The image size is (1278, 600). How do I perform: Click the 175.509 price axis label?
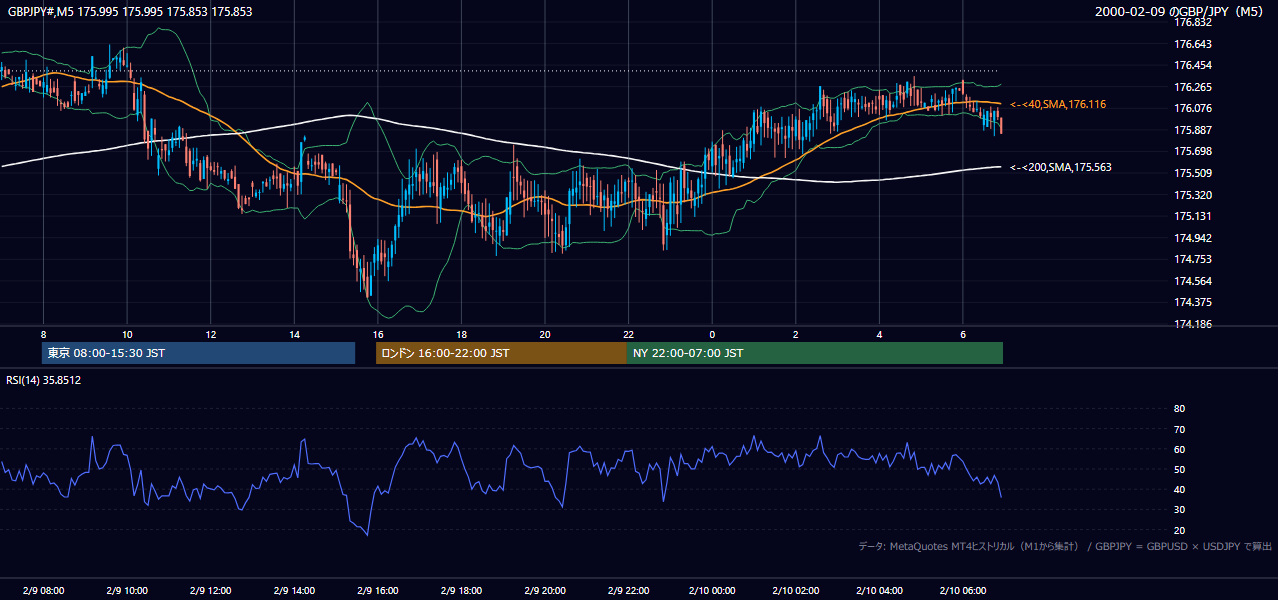click(x=1193, y=173)
